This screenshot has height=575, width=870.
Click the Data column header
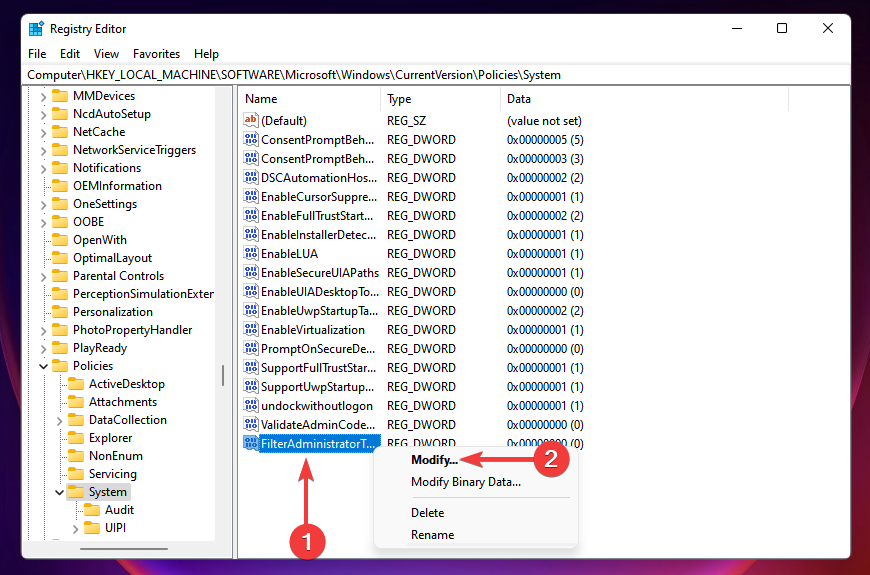tap(644, 99)
